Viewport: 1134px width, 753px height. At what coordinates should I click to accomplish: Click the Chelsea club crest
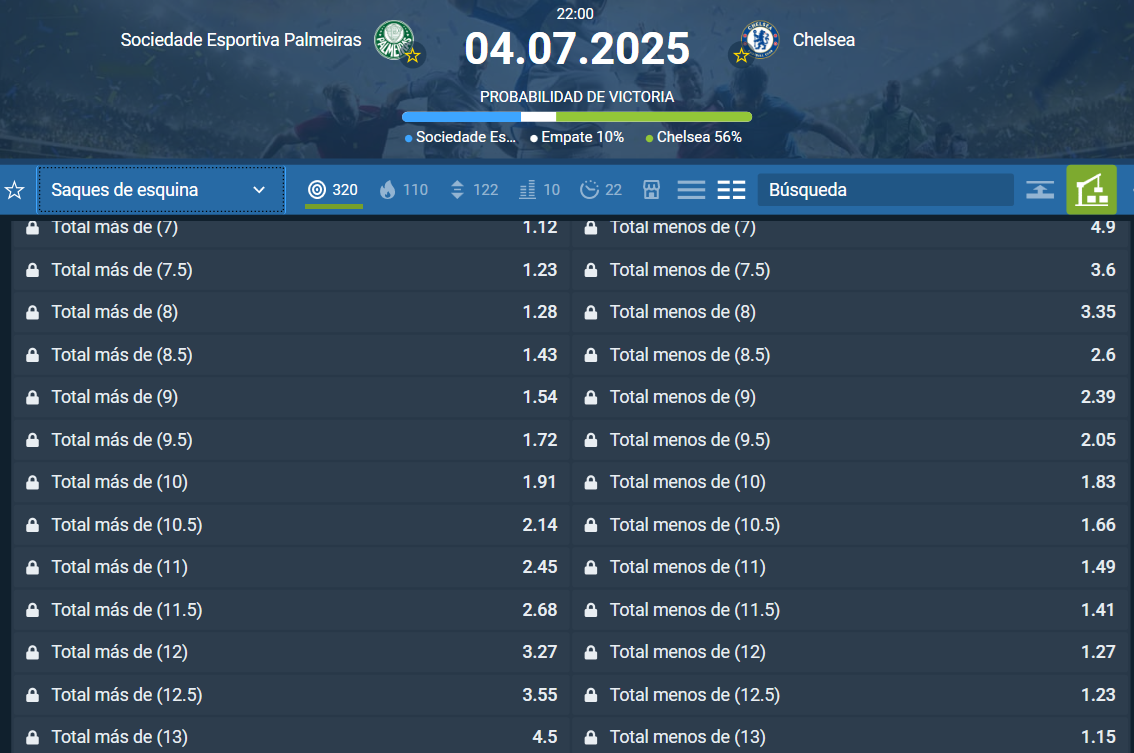click(x=760, y=40)
